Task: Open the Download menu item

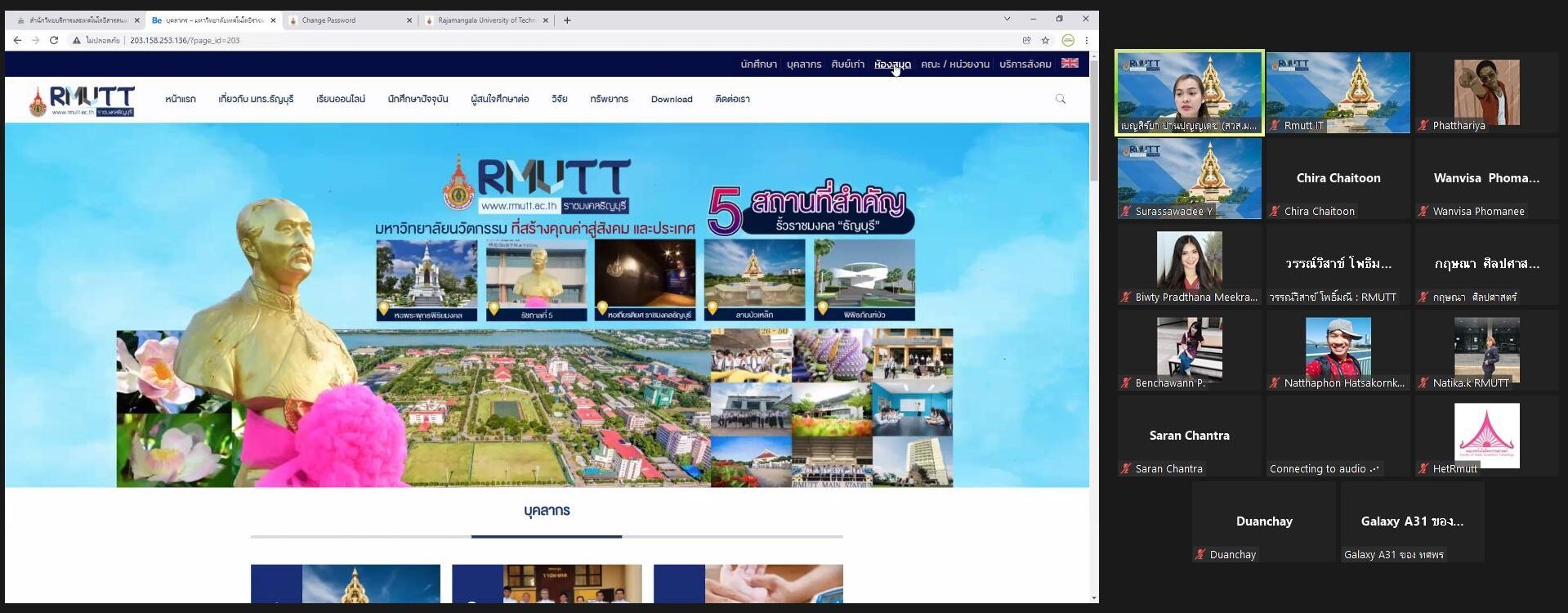Action: [672, 99]
